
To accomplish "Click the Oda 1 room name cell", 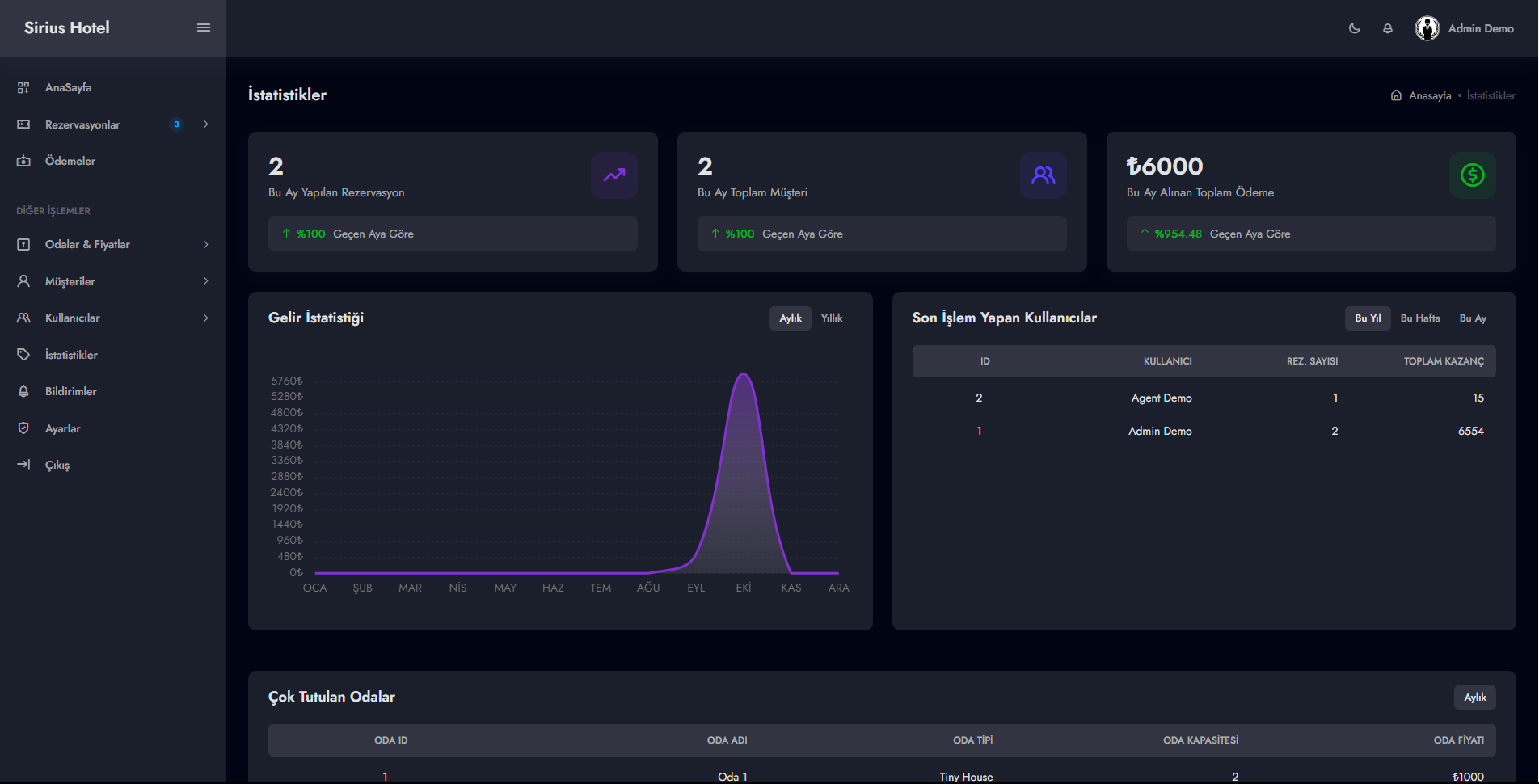I will pos(732,777).
